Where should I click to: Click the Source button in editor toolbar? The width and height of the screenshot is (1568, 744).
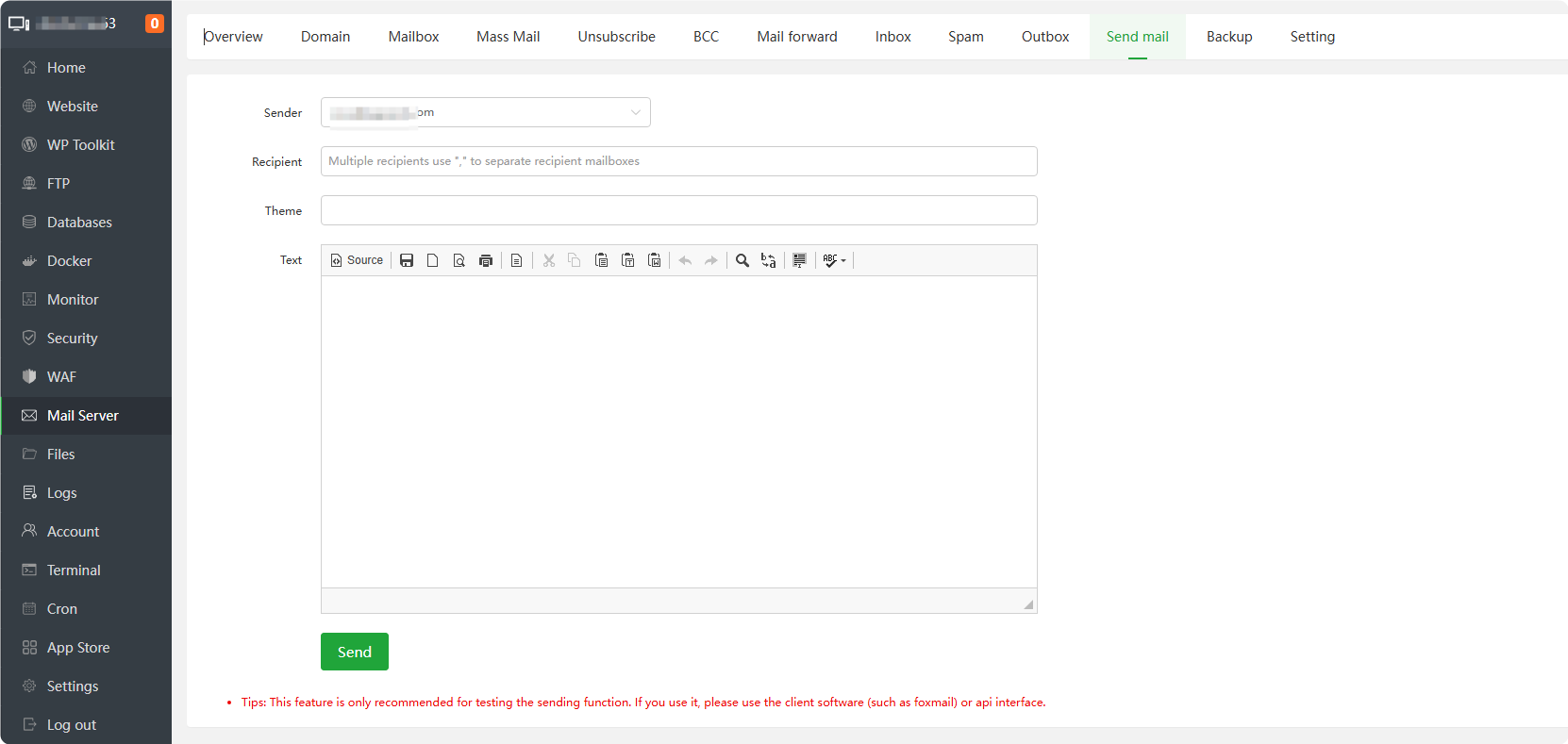[357, 260]
